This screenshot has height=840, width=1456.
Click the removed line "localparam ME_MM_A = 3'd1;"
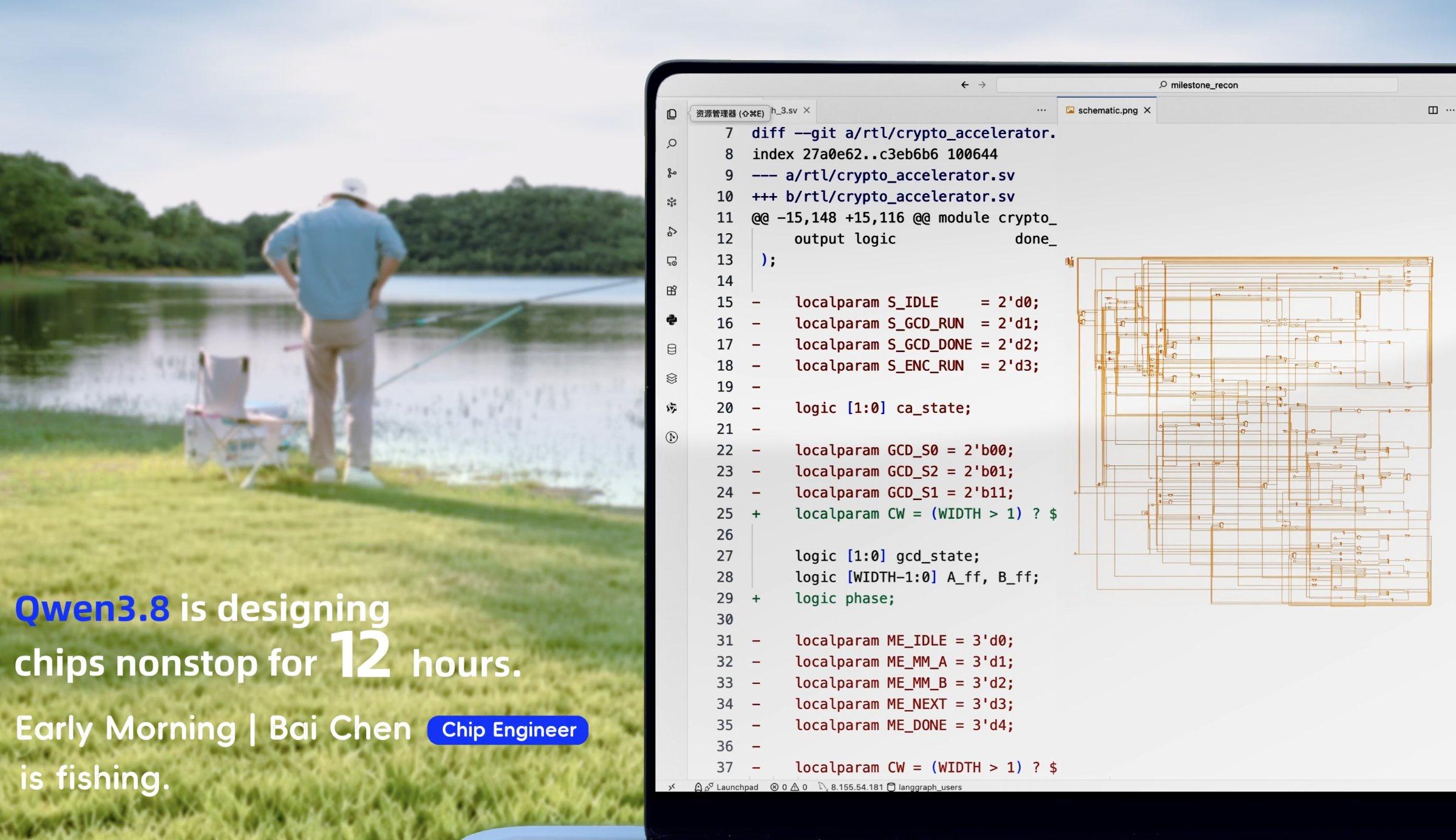point(904,662)
